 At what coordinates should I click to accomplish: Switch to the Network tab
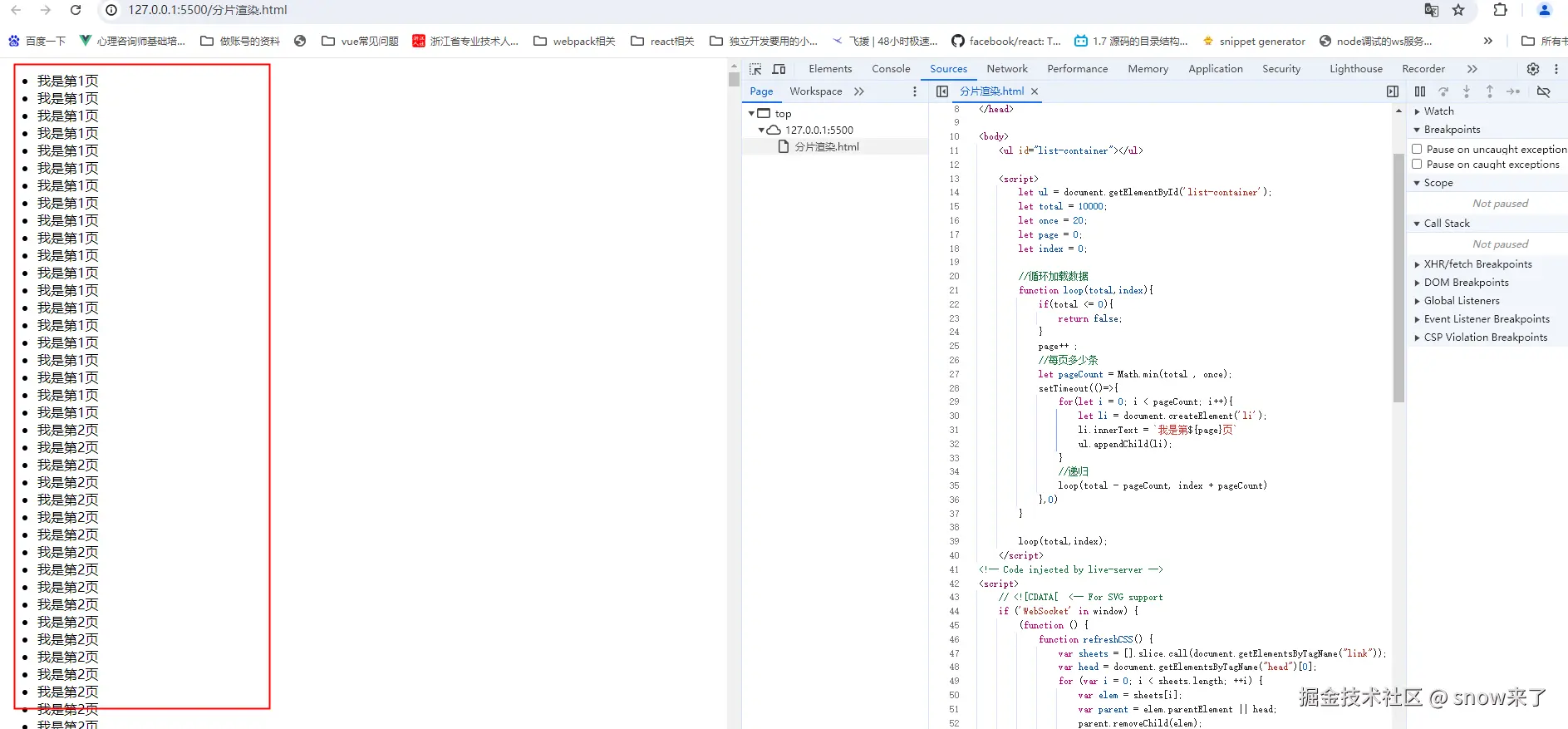coord(1007,69)
